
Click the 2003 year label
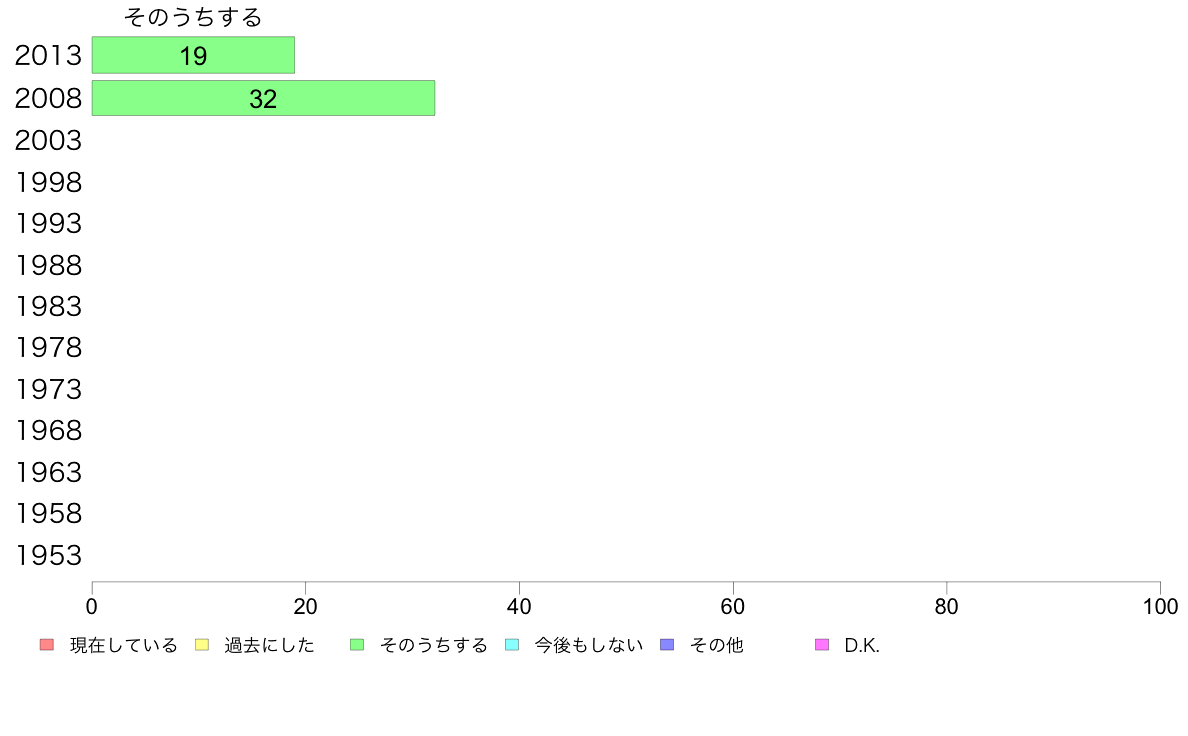pyautogui.click(x=48, y=140)
